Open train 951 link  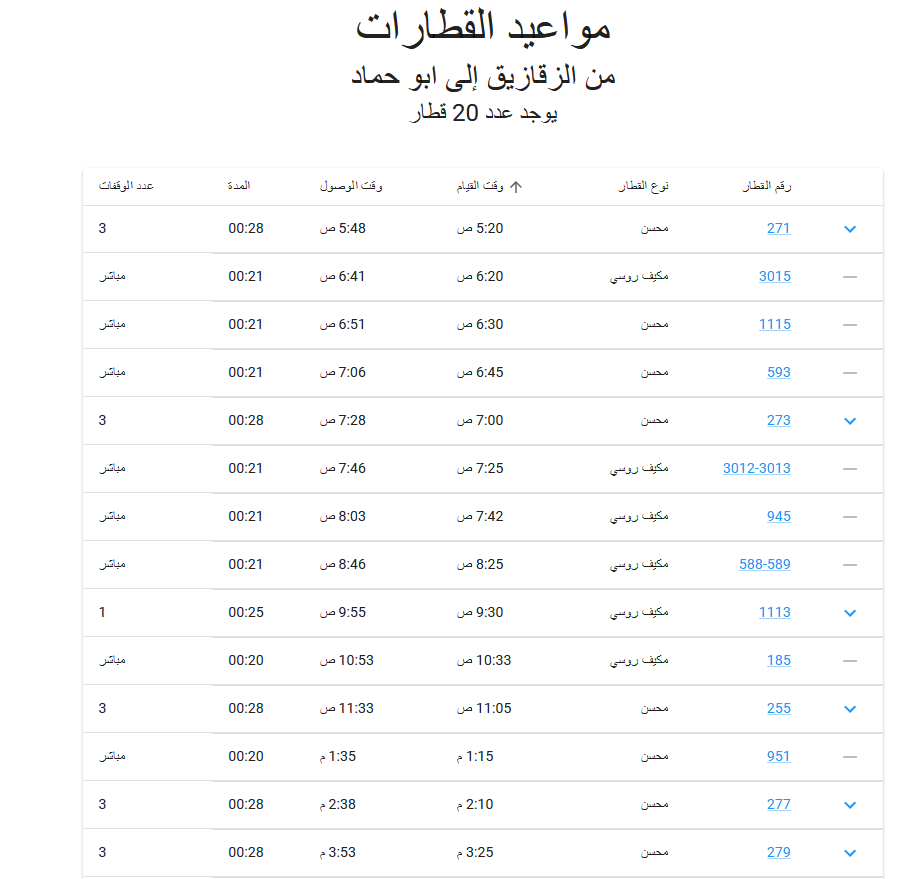click(779, 757)
